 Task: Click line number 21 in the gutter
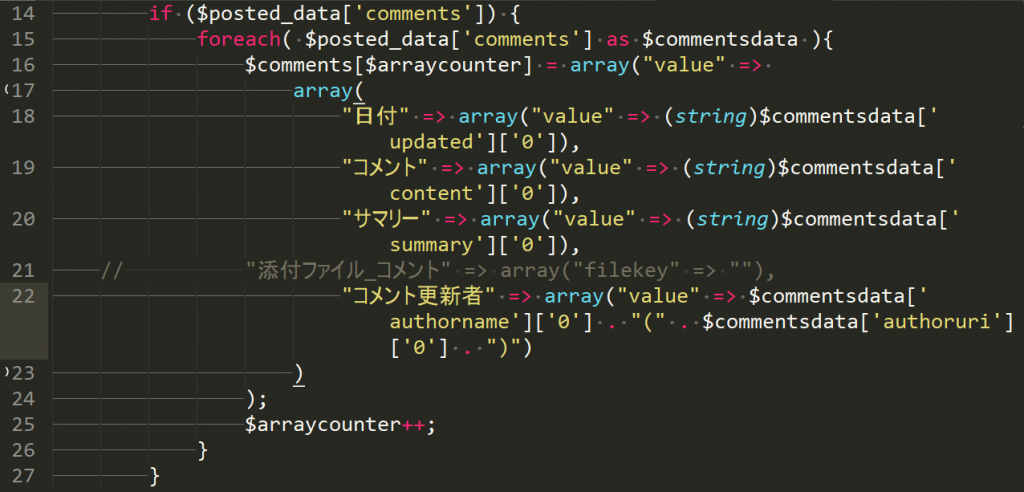point(24,270)
